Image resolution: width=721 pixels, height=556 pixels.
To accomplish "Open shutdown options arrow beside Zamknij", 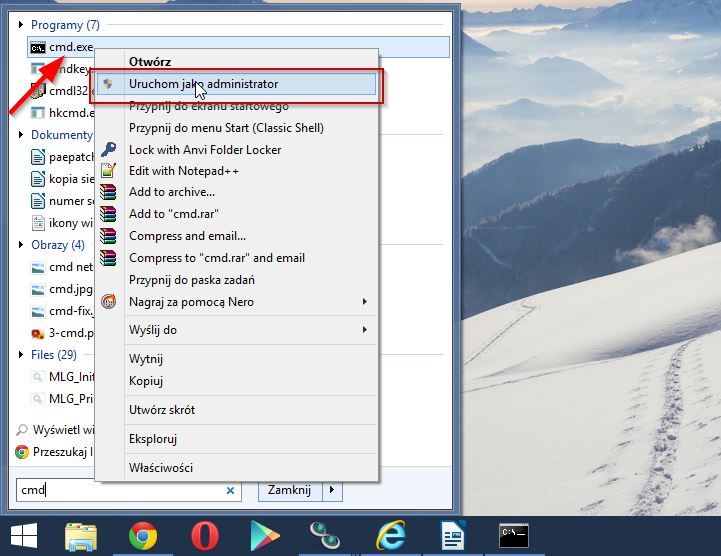I will pyautogui.click(x=332, y=491).
